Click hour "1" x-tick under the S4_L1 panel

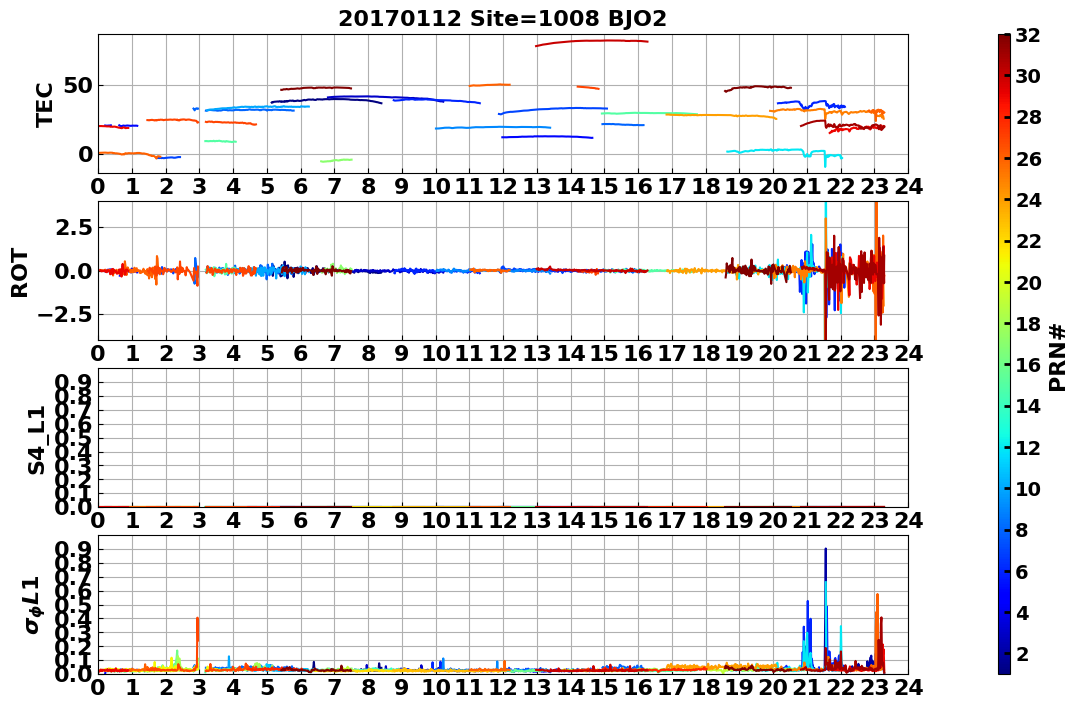coord(132,520)
